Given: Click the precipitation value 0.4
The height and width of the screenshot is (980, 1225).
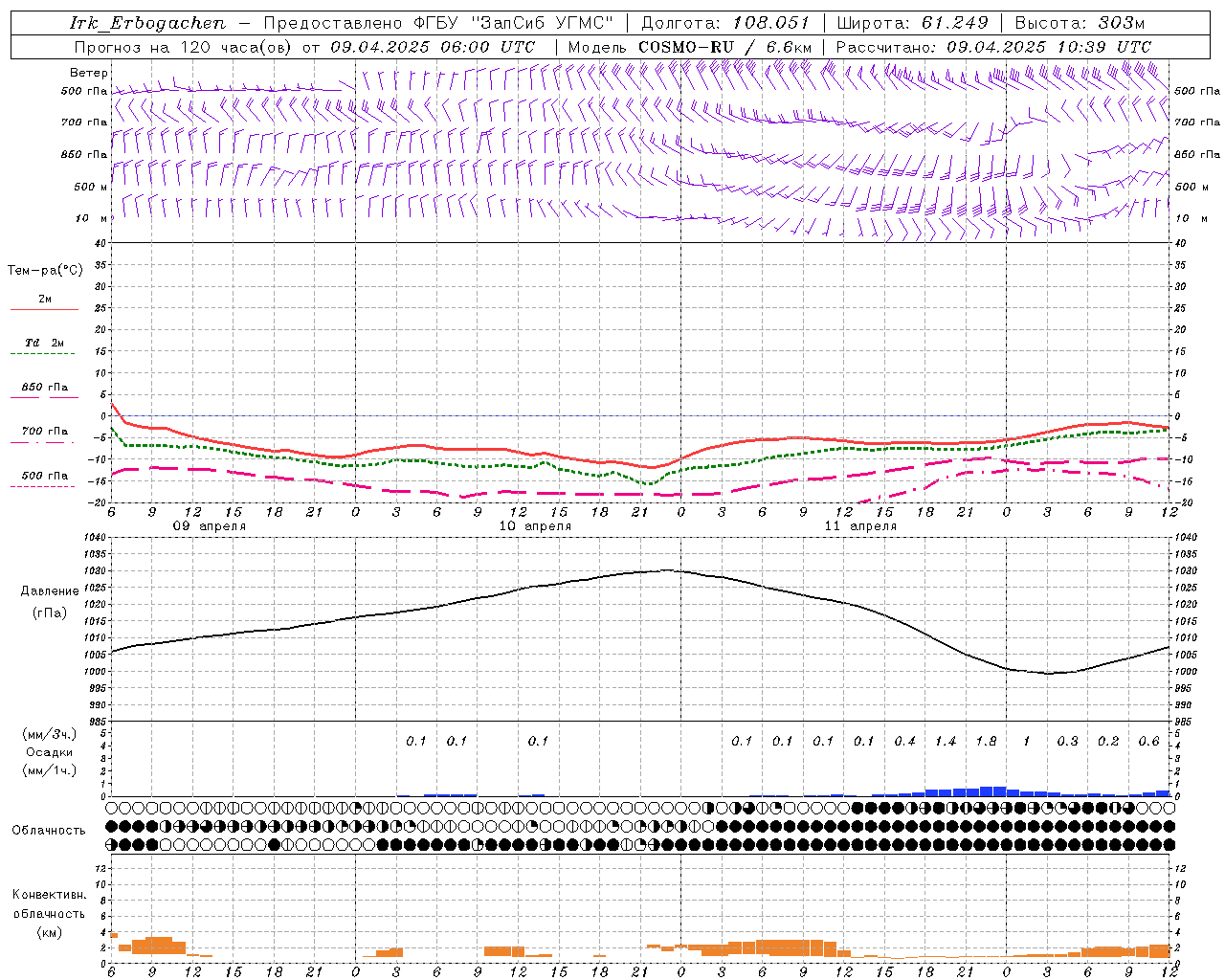Looking at the screenshot, I should pyautogui.click(x=904, y=742).
